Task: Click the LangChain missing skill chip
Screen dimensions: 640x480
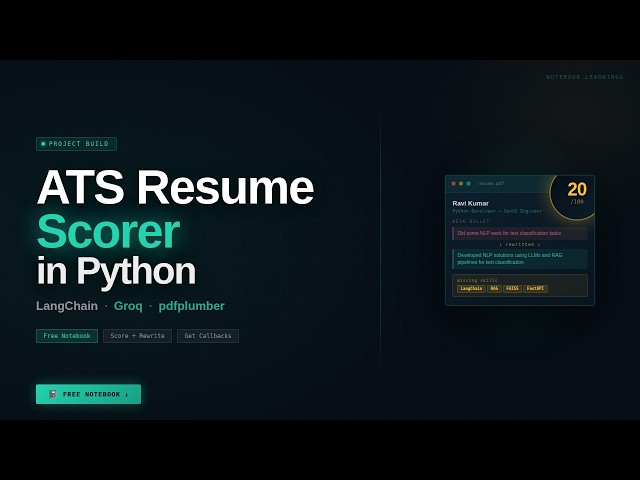Action: (471, 289)
